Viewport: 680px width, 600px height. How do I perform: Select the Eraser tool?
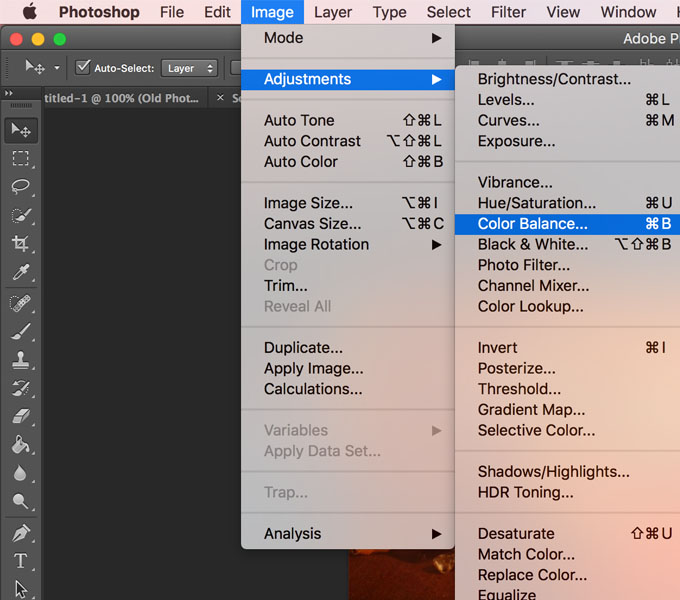[20, 417]
